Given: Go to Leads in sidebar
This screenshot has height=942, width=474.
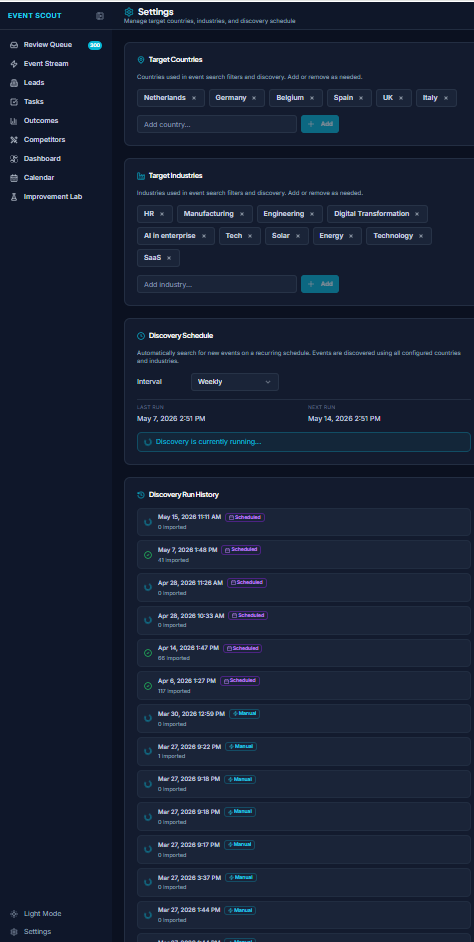Looking at the screenshot, I should pyautogui.click(x=34, y=83).
